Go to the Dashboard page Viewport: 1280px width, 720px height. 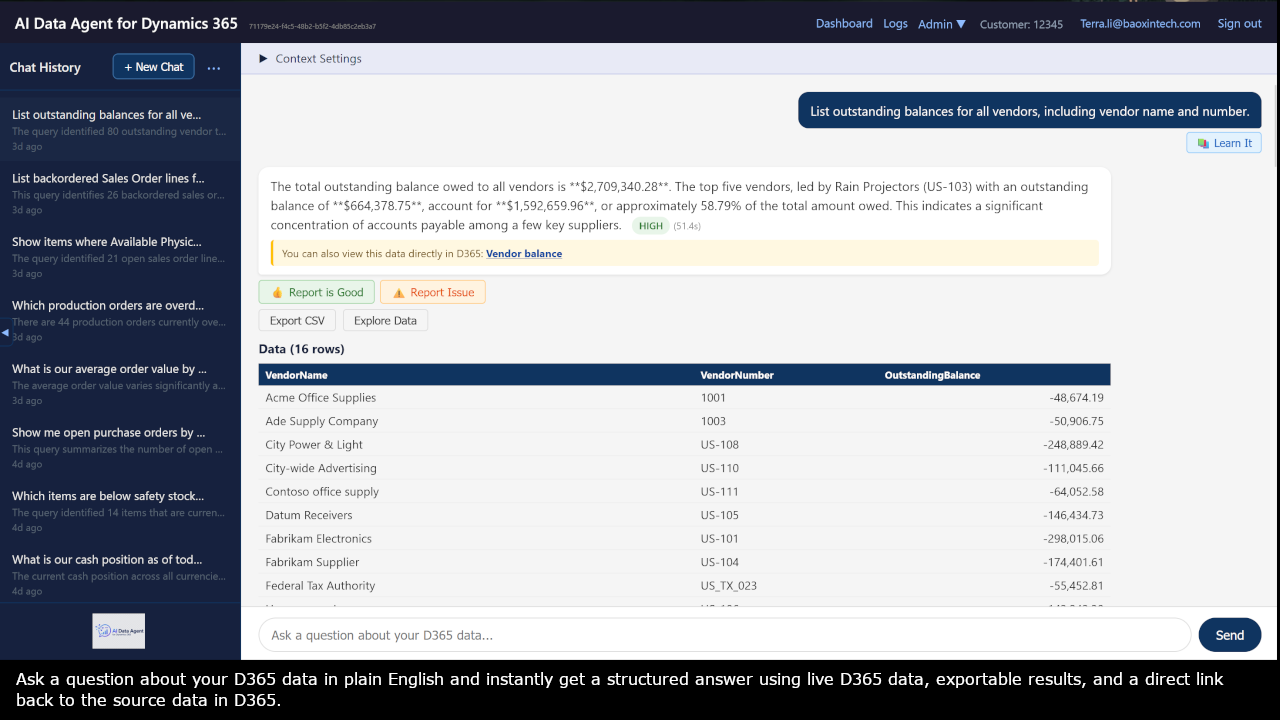tap(844, 24)
